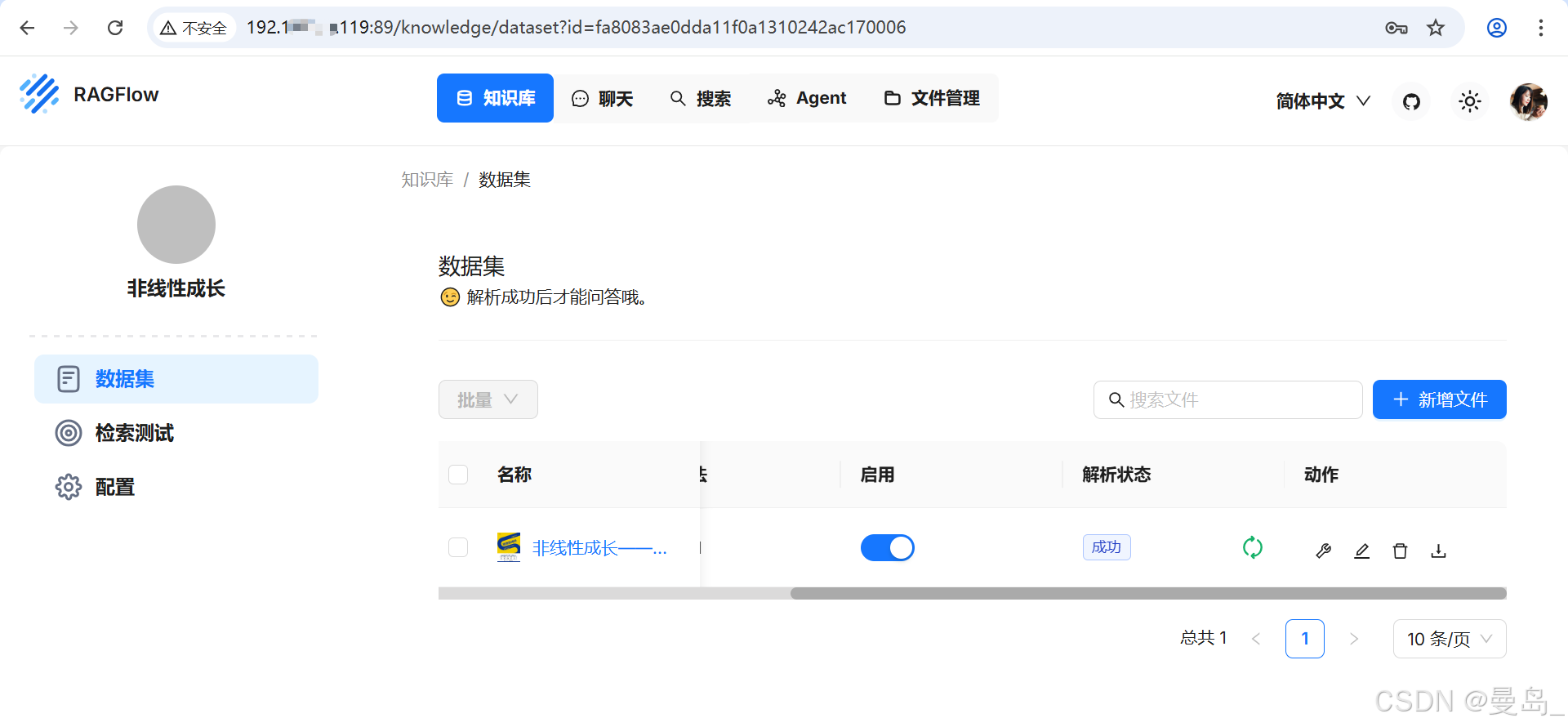This screenshot has width=1568, height=727.
Task: Click the 新增文件 button
Action: coord(1440,399)
